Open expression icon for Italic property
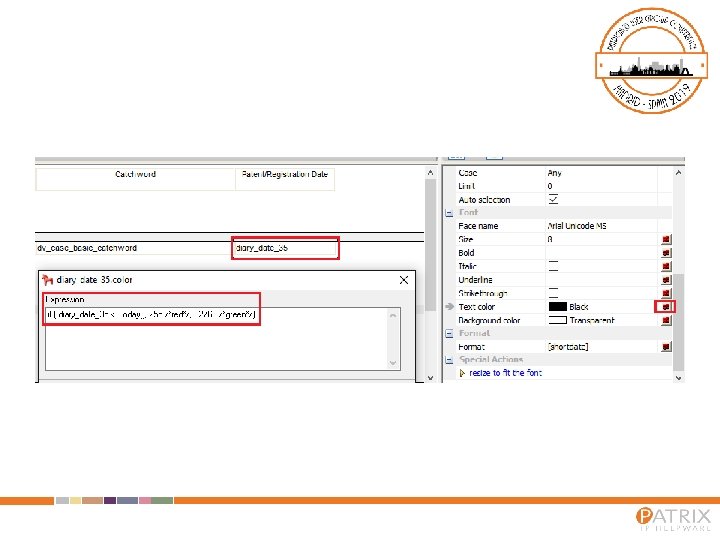The width and height of the screenshot is (720, 540). [666, 266]
